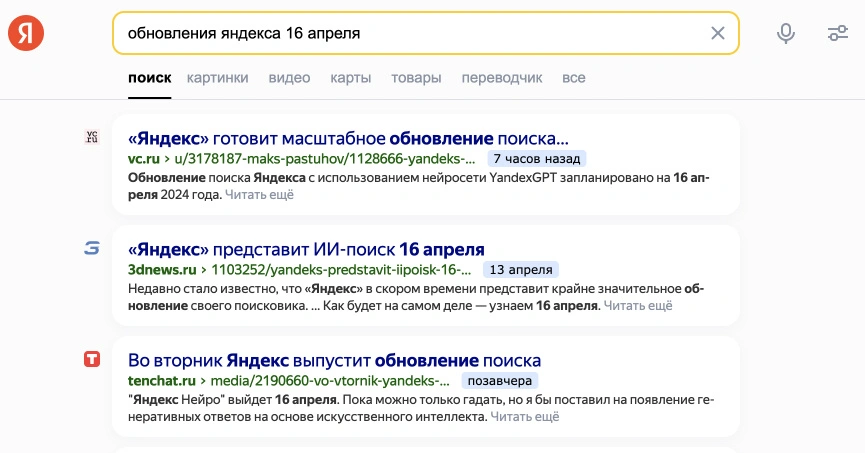Image resolution: width=865 pixels, height=453 pixels.
Task: Click the Yandex logo icon
Action: (x=26, y=33)
